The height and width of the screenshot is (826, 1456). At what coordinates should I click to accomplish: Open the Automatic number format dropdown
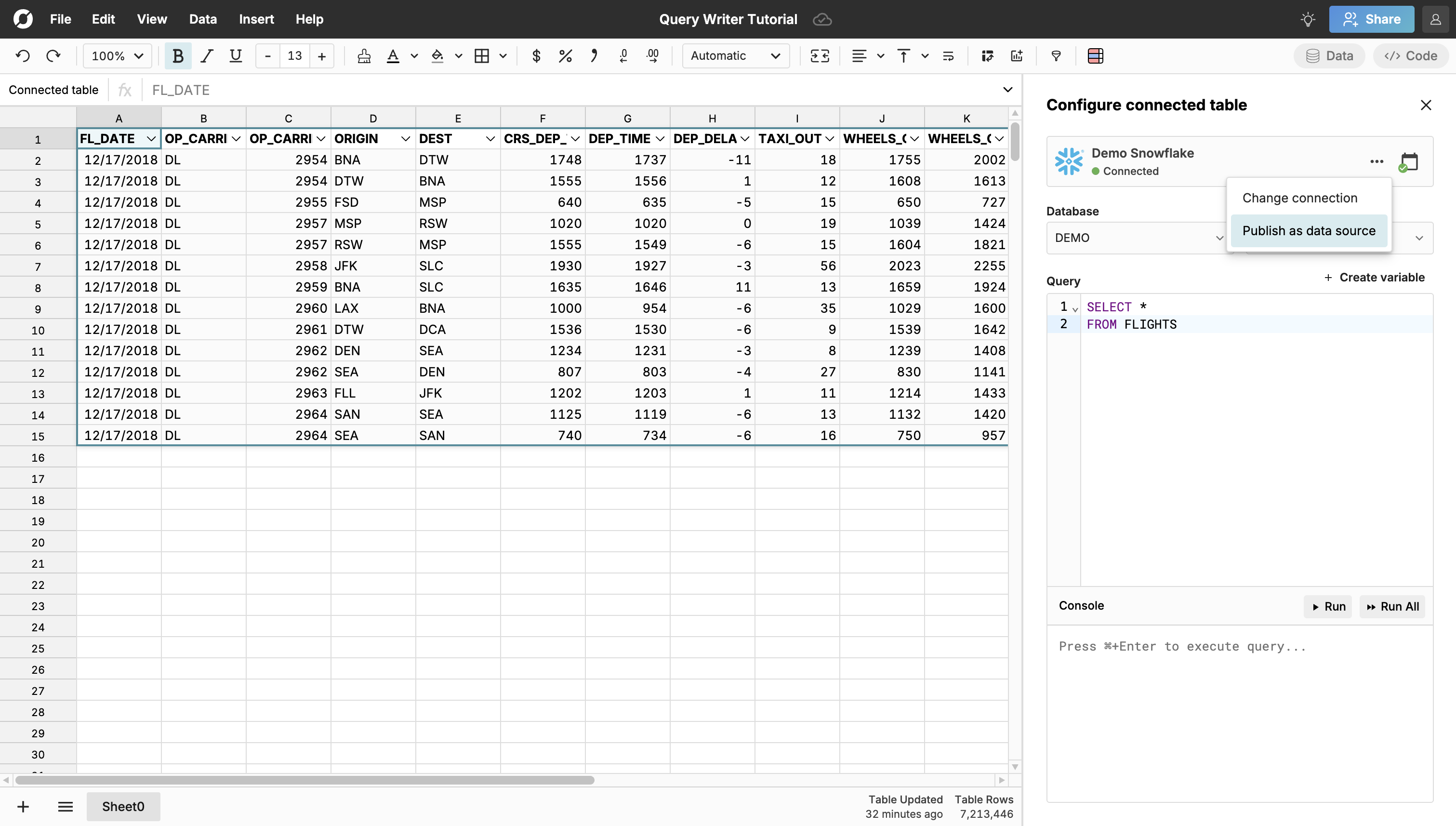[736, 55]
